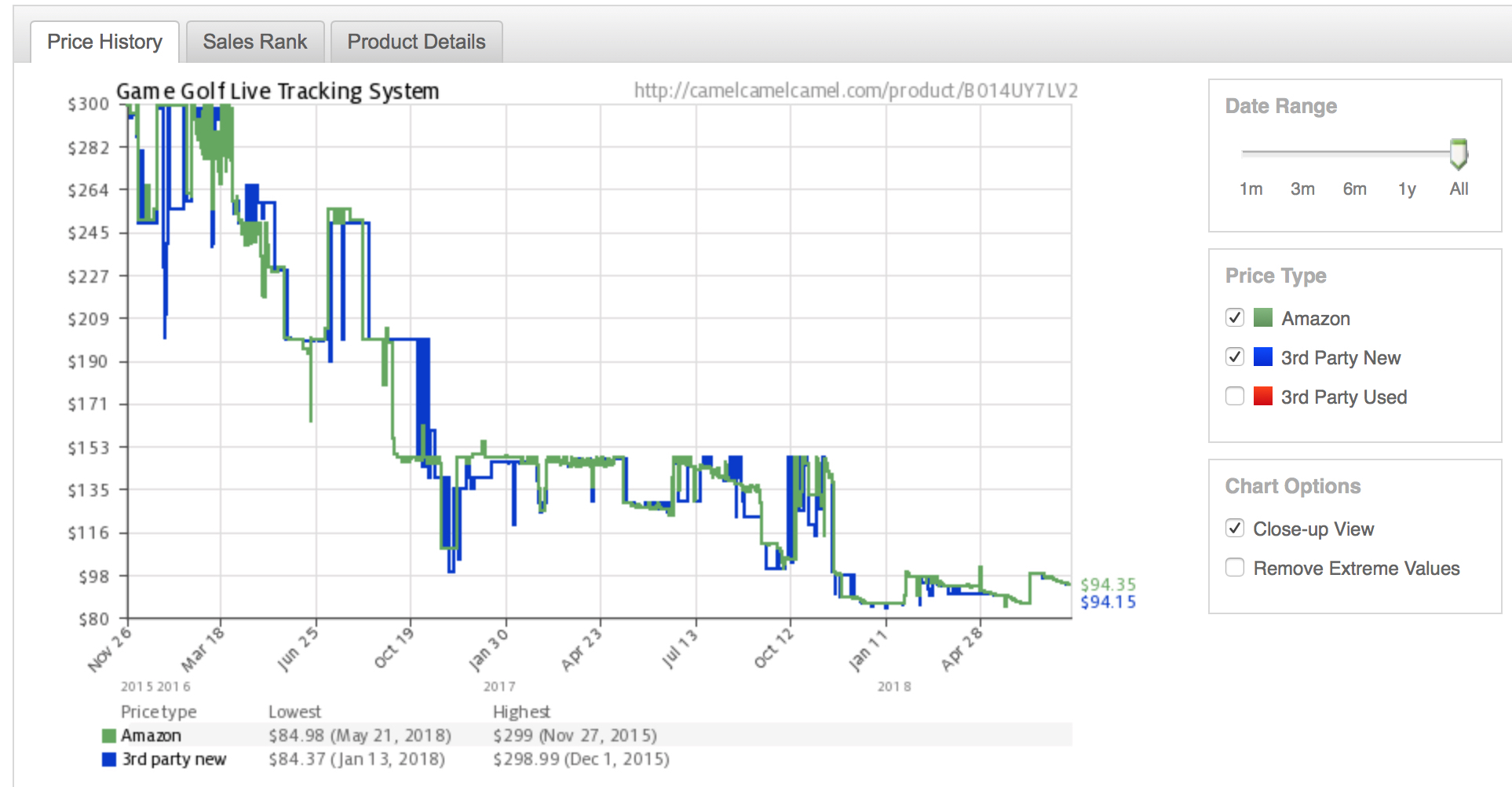Click the green Amazon color swatch
This screenshot has height=787, width=1512.
pyautogui.click(x=1263, y=317)
